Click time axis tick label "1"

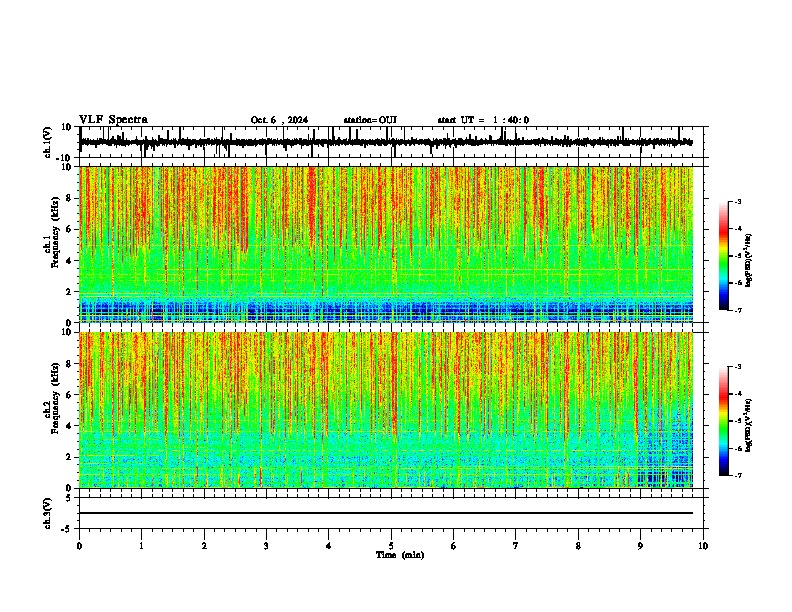click(141, 546)
